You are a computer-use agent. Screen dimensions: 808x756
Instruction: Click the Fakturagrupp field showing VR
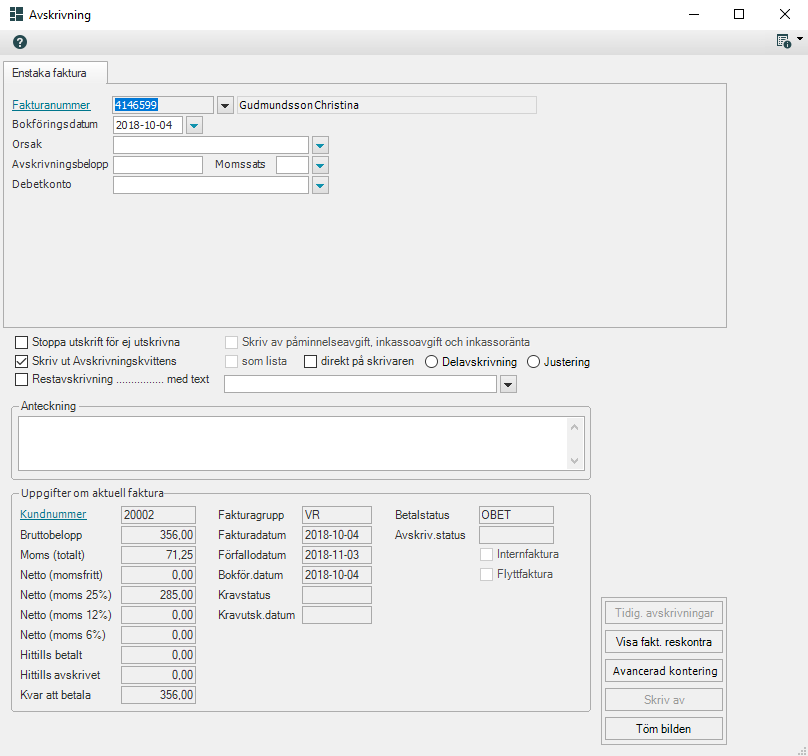[x=336, y=515]
